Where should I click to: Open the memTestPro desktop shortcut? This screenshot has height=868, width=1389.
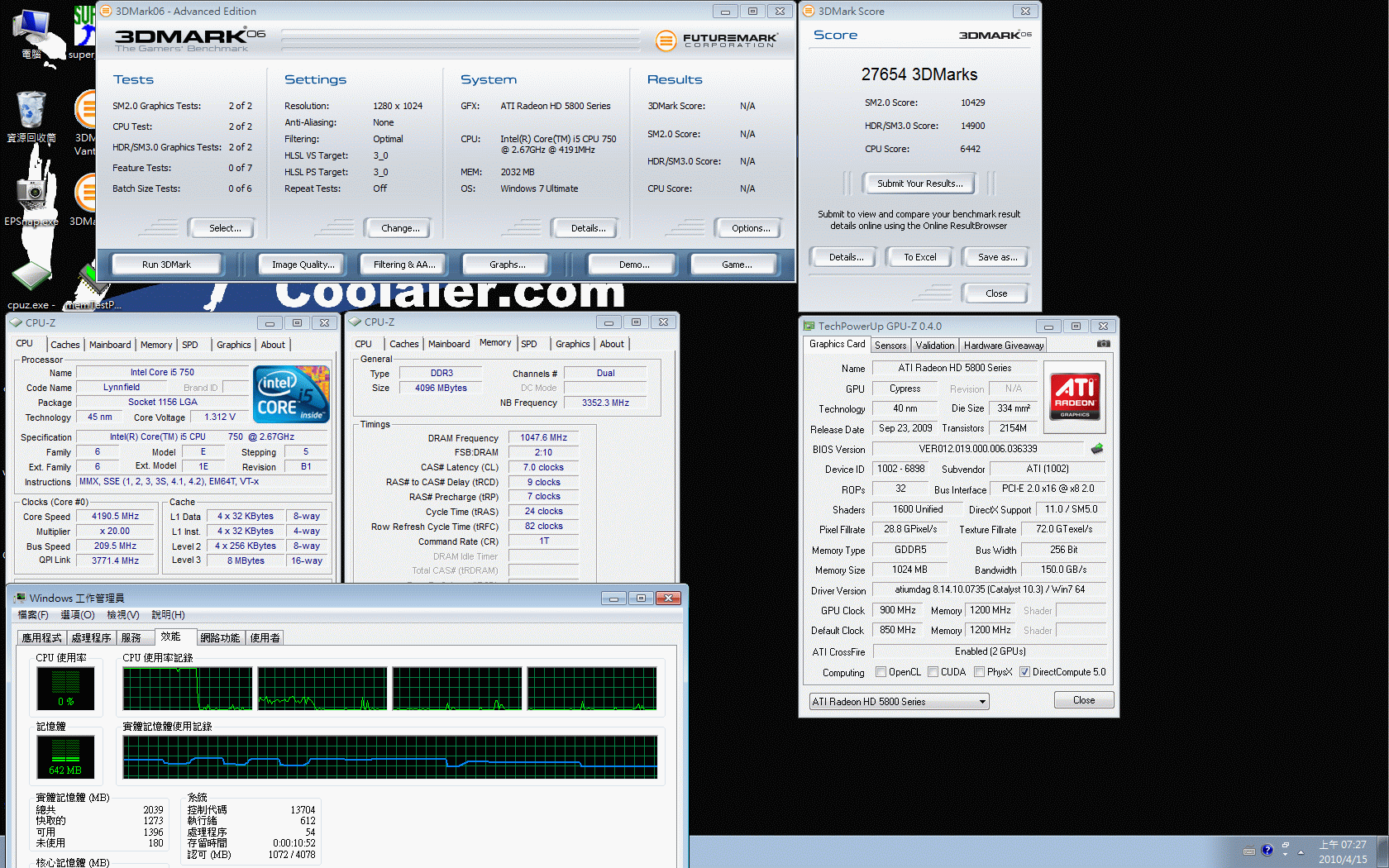point(93,288)
